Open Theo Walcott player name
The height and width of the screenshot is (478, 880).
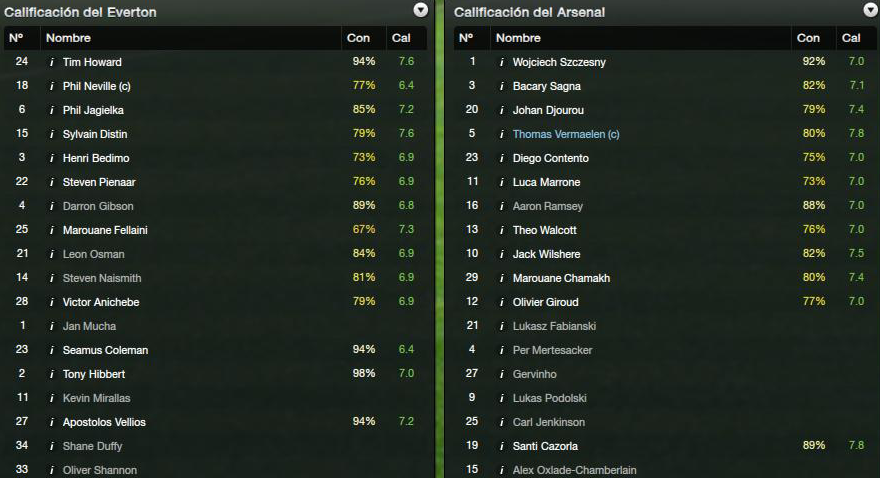tap(544, 230)
